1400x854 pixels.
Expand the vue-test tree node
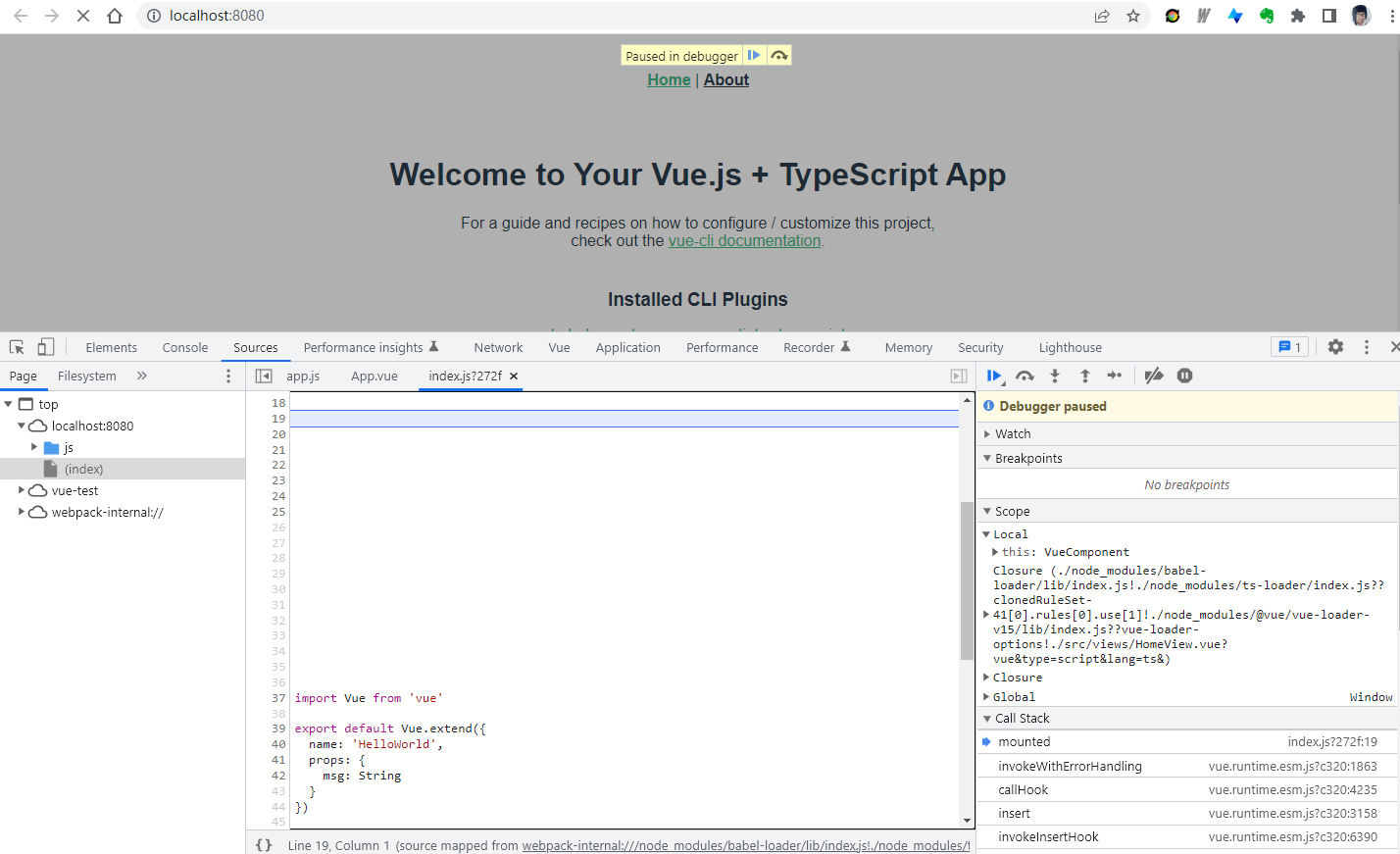tap(22, 490)
